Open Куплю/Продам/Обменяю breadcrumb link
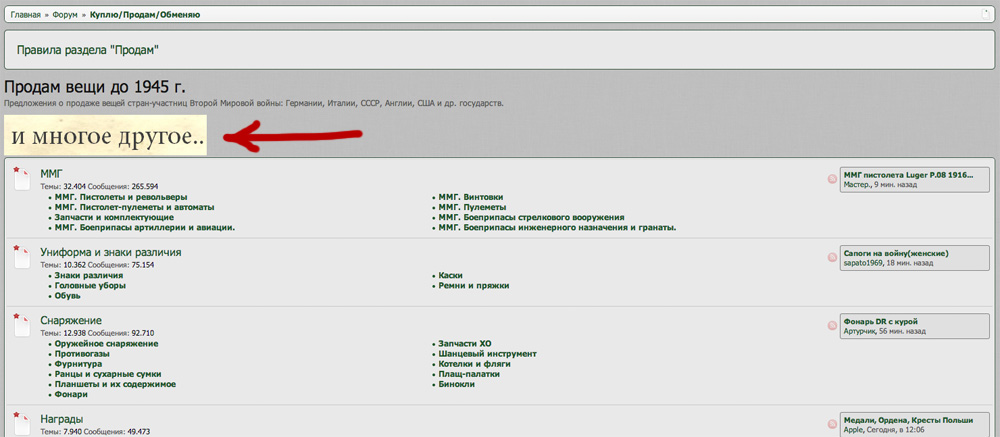1000x437 pixels. [x=145, y=15]
